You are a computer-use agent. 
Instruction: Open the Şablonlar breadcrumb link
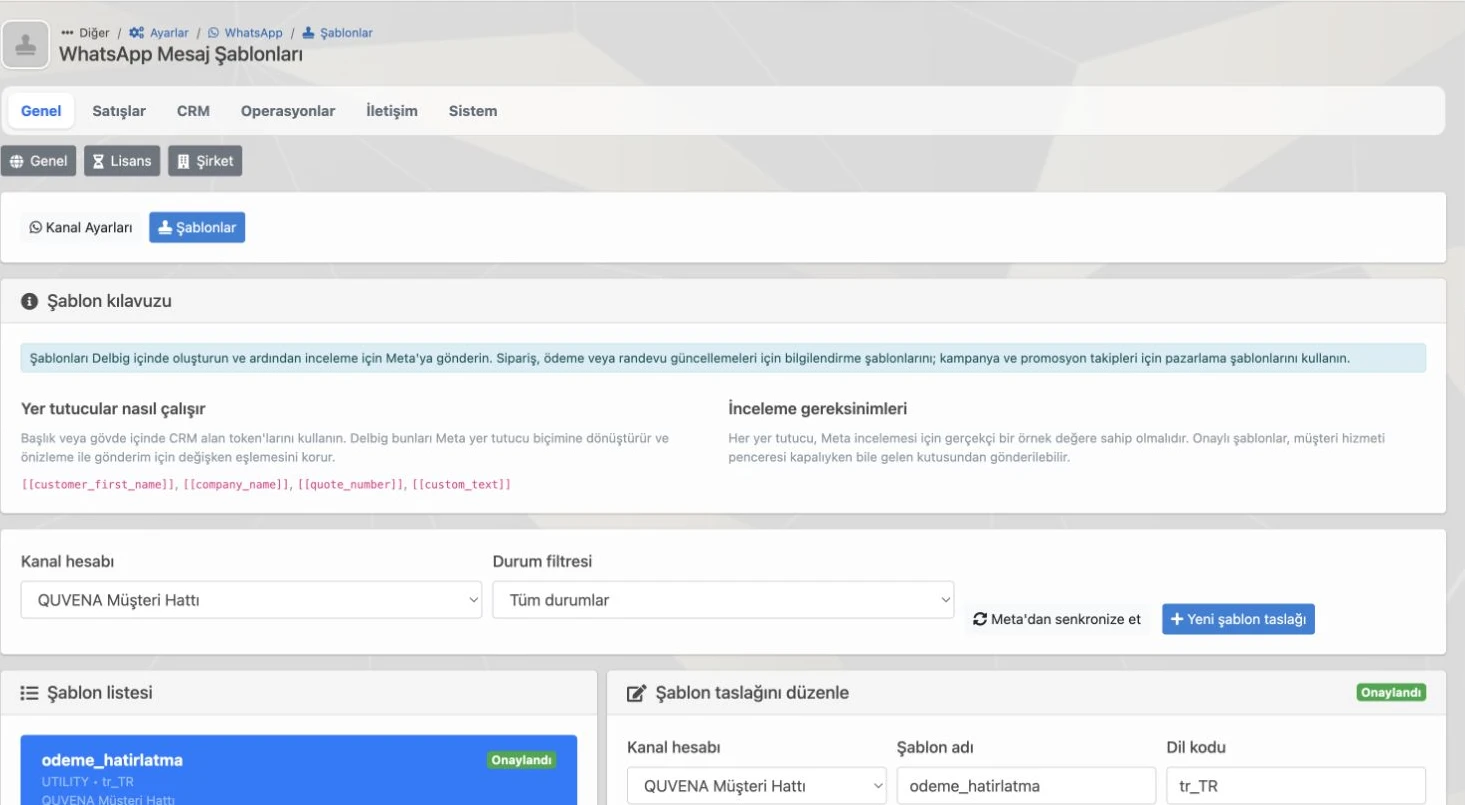click(x=337, y=33)
